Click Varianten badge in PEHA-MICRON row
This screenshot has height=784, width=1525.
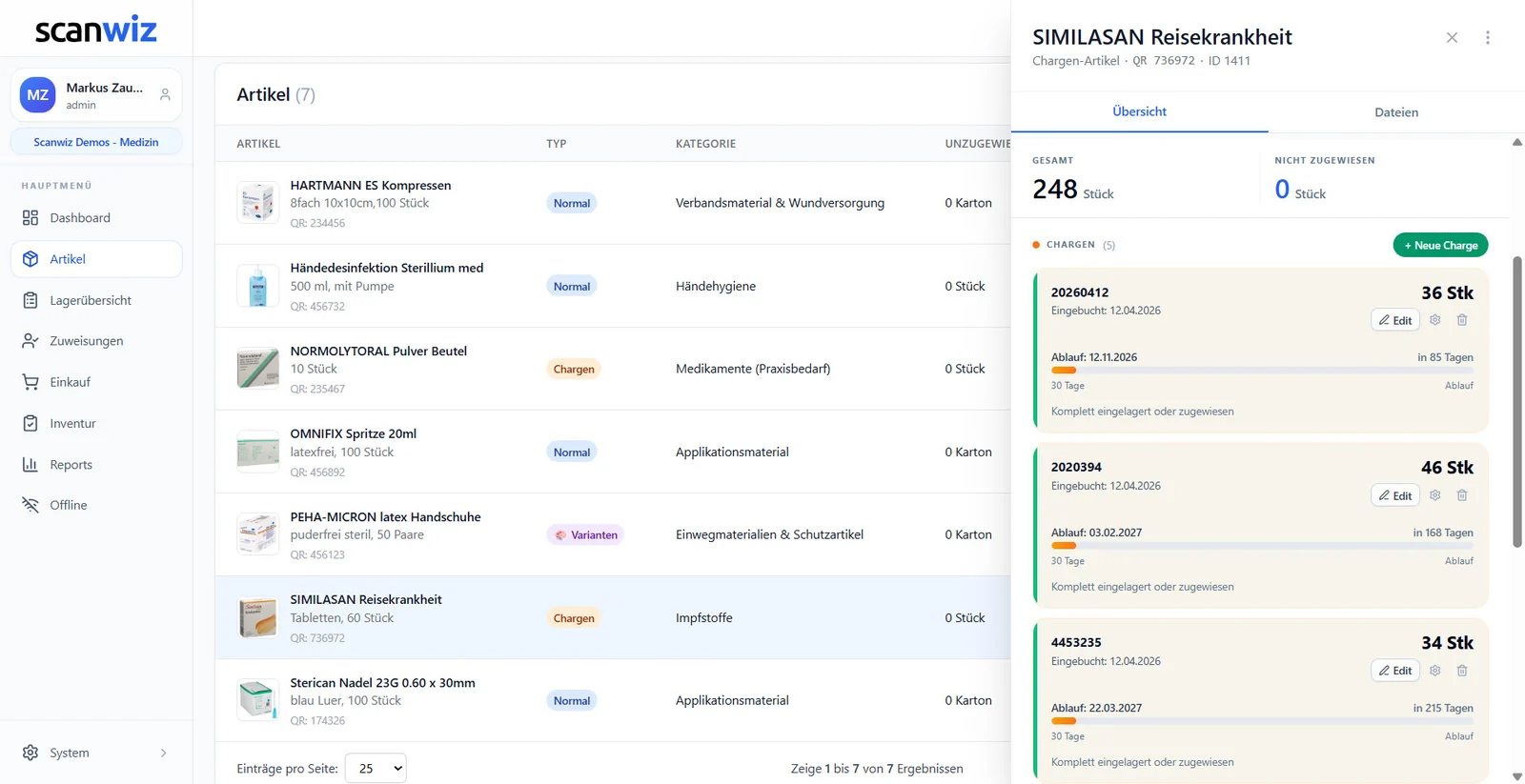pos(585,534)
